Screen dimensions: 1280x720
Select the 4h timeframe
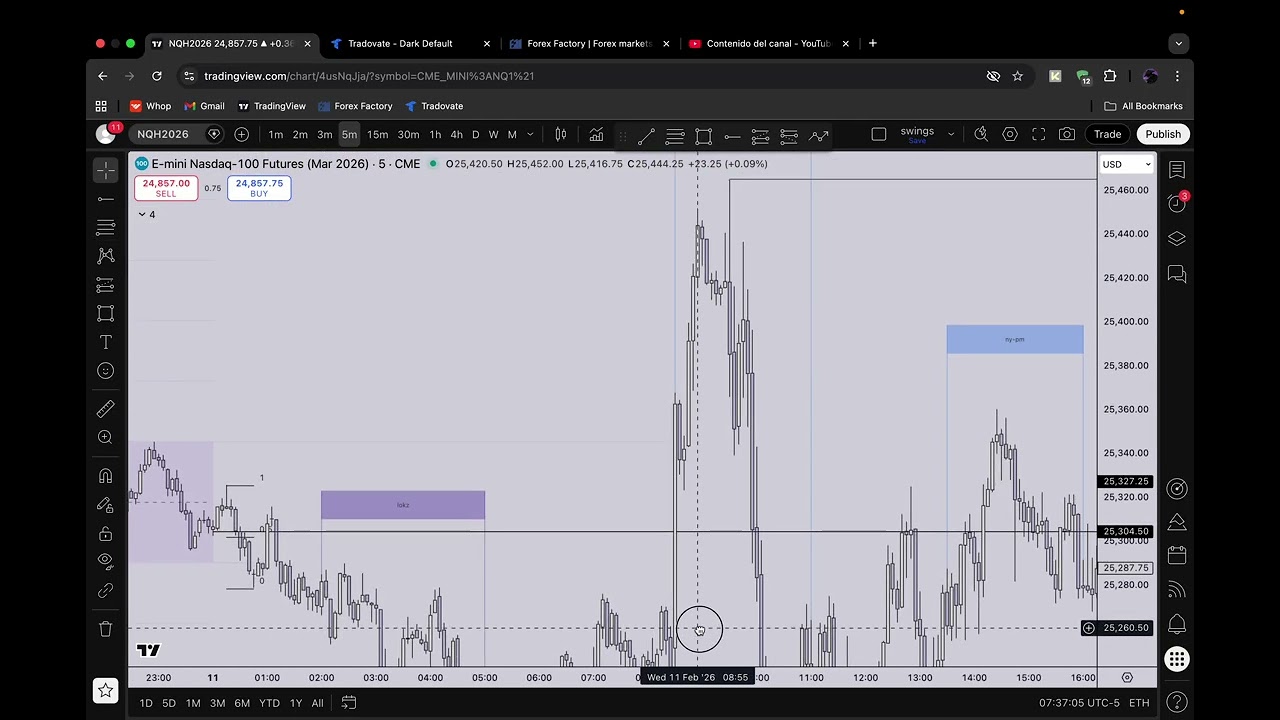456,135
